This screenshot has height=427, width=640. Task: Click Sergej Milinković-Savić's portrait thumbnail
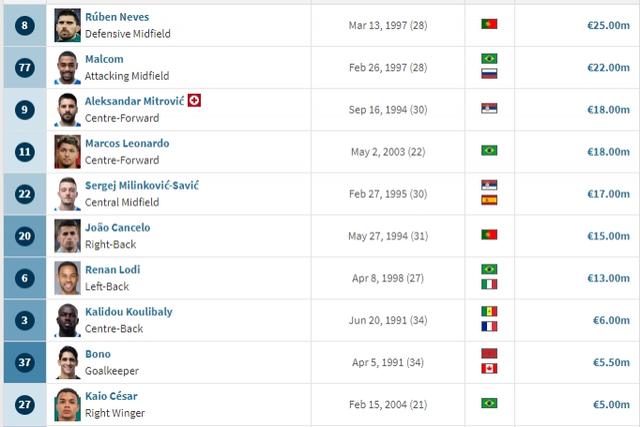pos(67,194)
